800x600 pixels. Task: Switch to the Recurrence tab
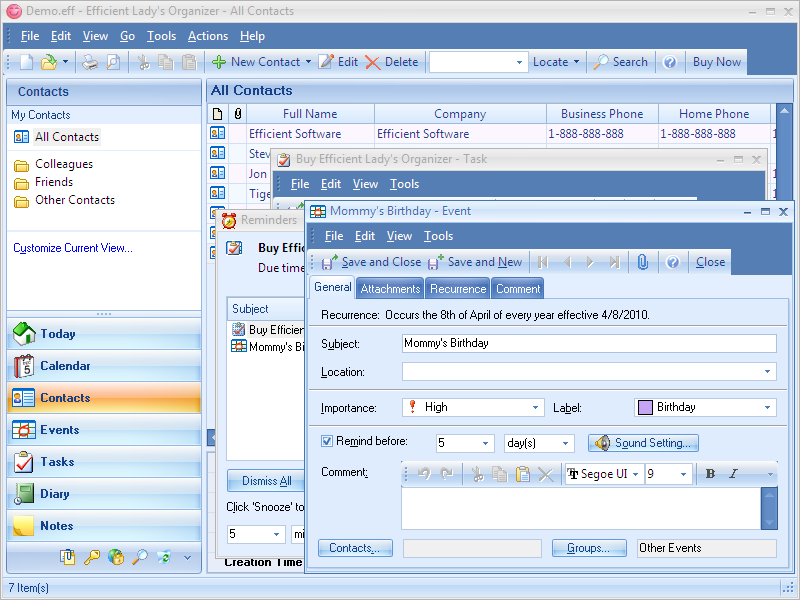pyautogui.click(x=458, y=289)
